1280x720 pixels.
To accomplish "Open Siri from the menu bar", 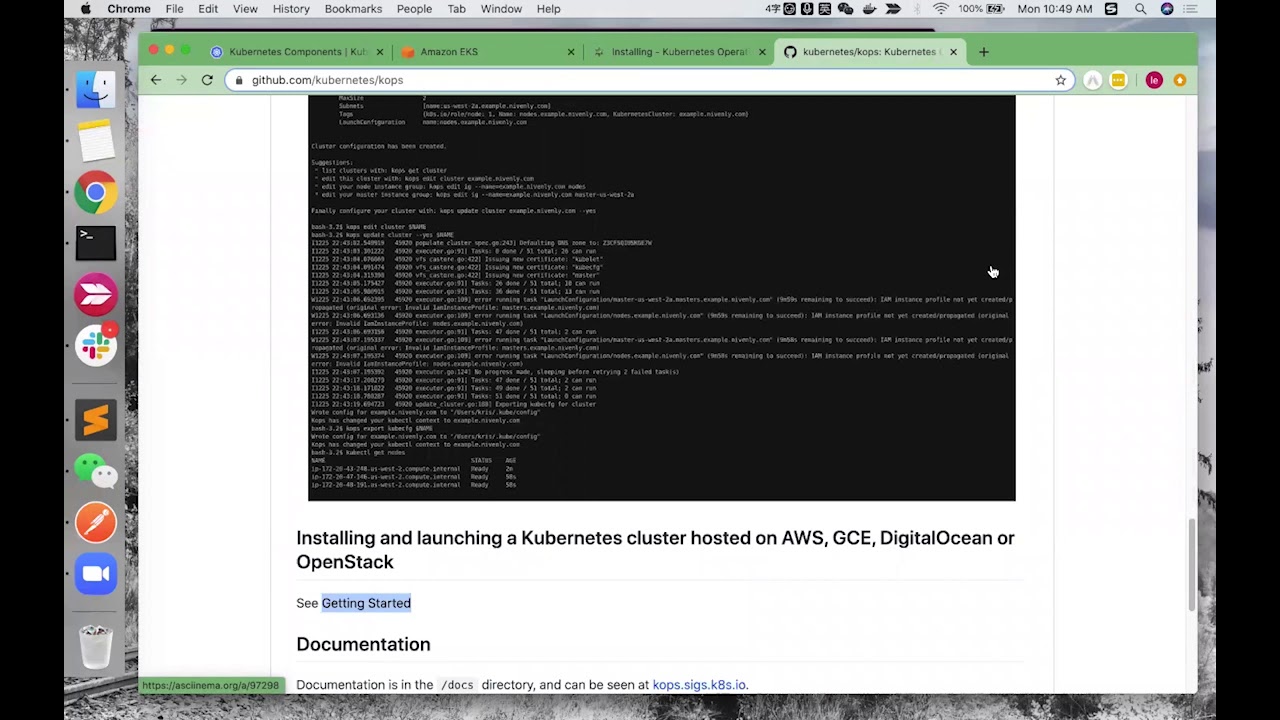I will 1167,9.
